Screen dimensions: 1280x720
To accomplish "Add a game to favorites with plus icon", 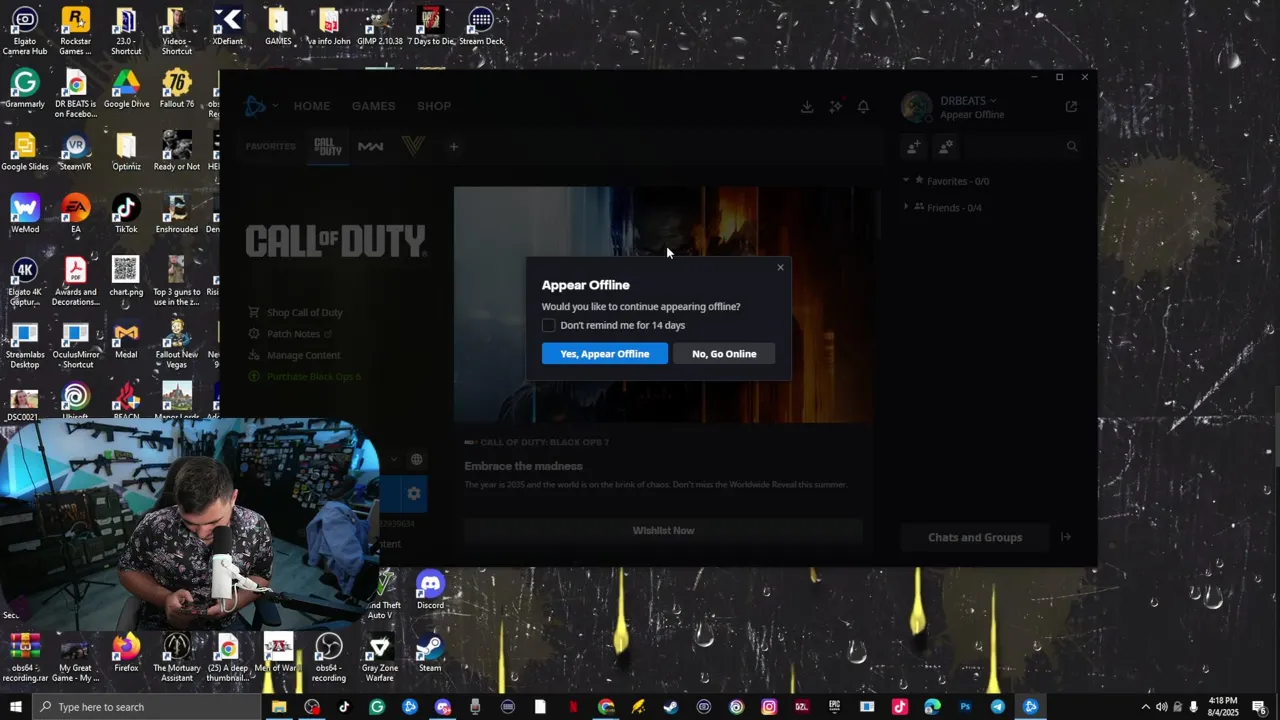I will pos(453,147).
